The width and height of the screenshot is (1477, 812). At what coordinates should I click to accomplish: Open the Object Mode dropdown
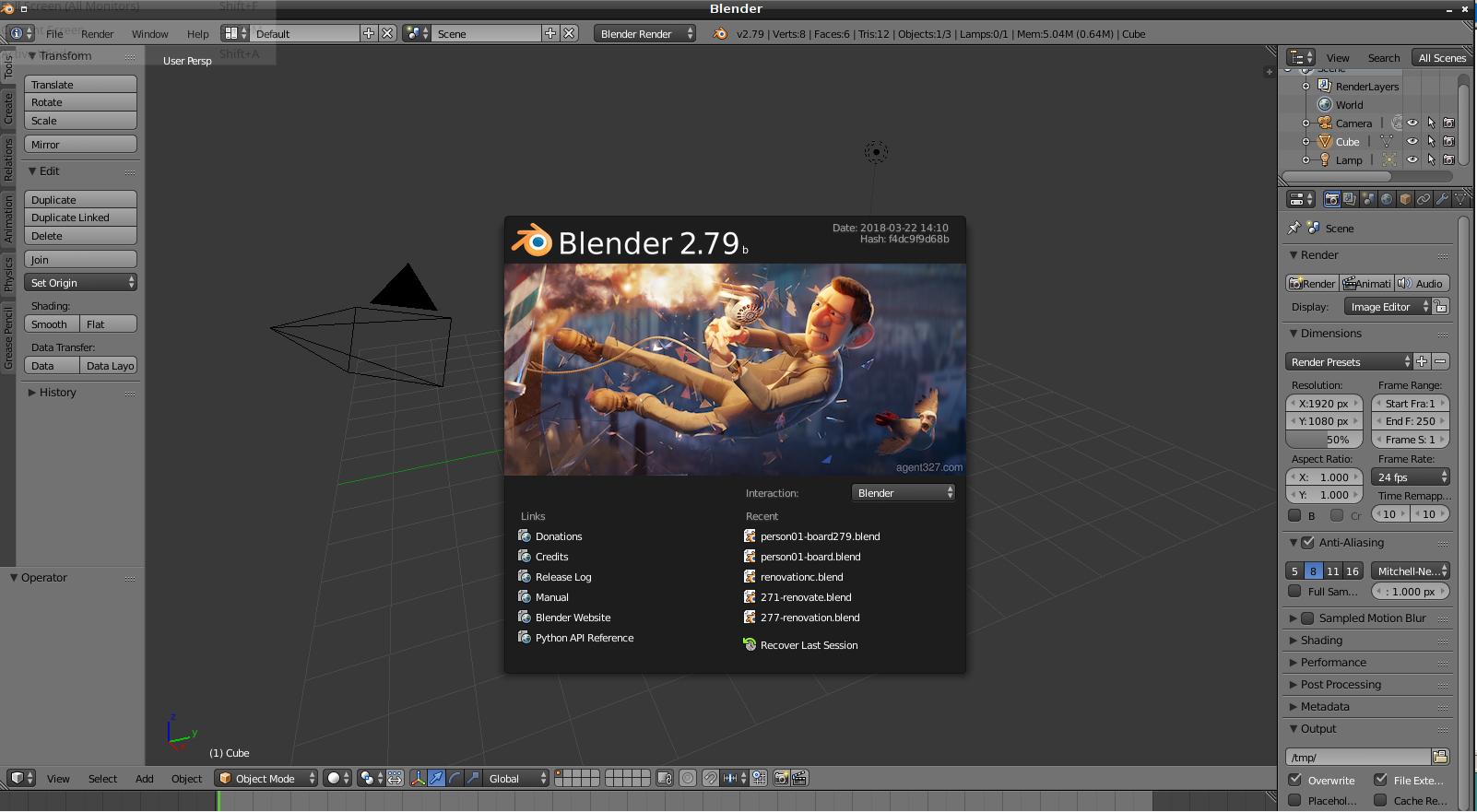[266, 779]
